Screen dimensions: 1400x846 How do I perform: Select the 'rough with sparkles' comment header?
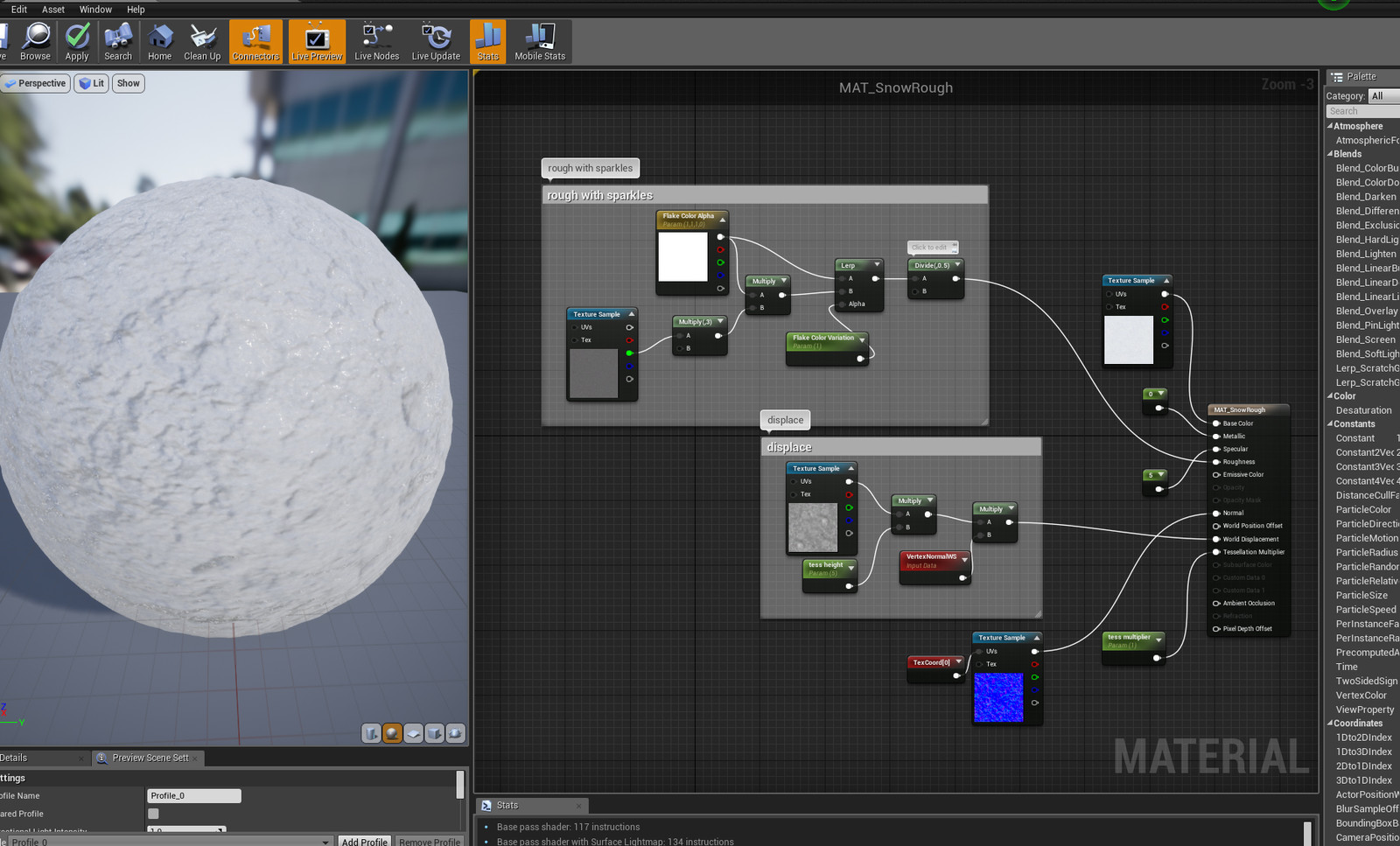(x=765, y=195)
